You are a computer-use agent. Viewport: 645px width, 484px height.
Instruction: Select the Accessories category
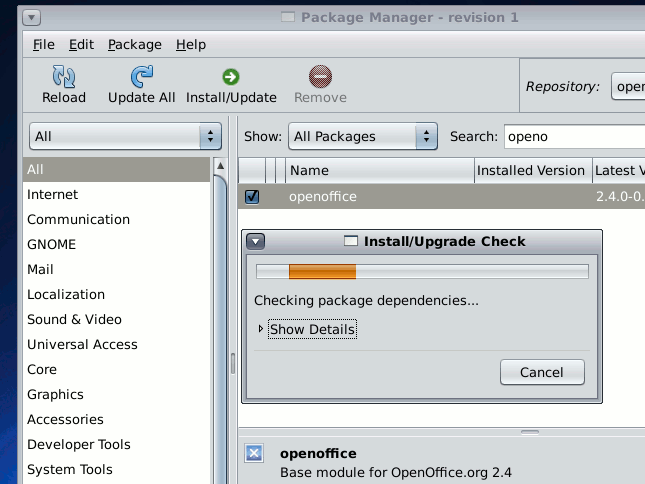(x=116, y=419)
